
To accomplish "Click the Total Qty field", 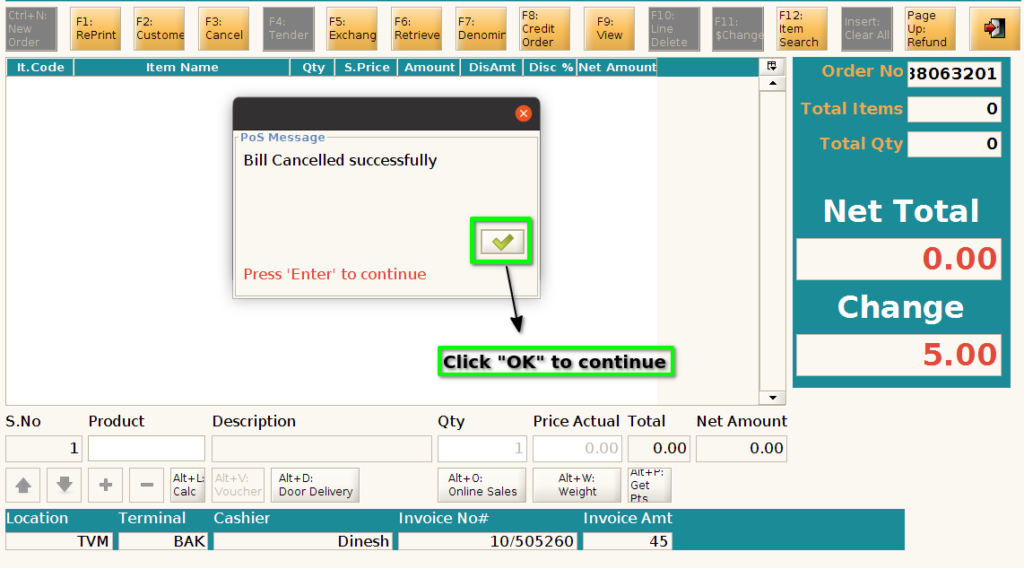I will (x=954, y=144).
